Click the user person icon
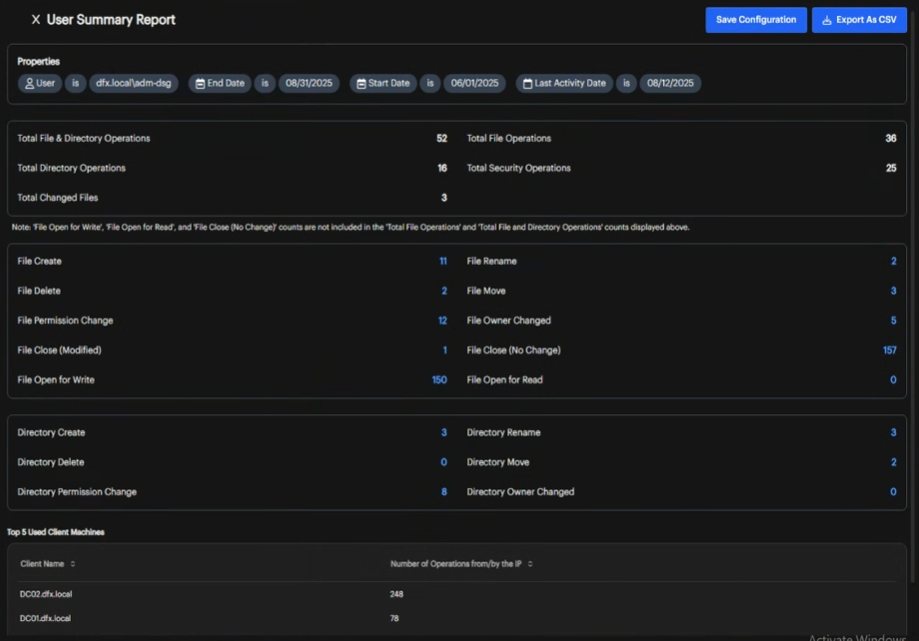This screenshot has width=919, height=641. [x=29, y=84]
